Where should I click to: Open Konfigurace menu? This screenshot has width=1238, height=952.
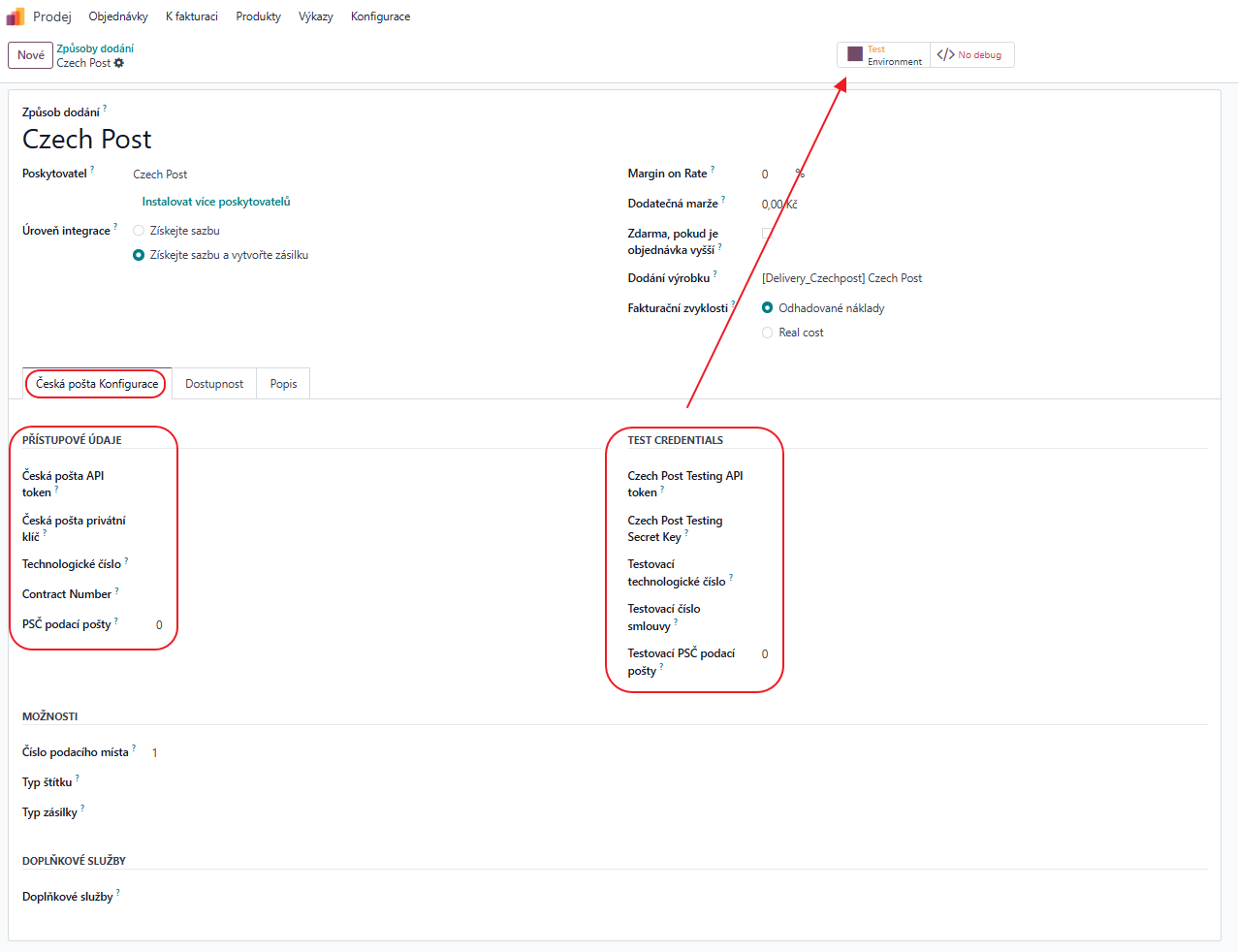381,16
